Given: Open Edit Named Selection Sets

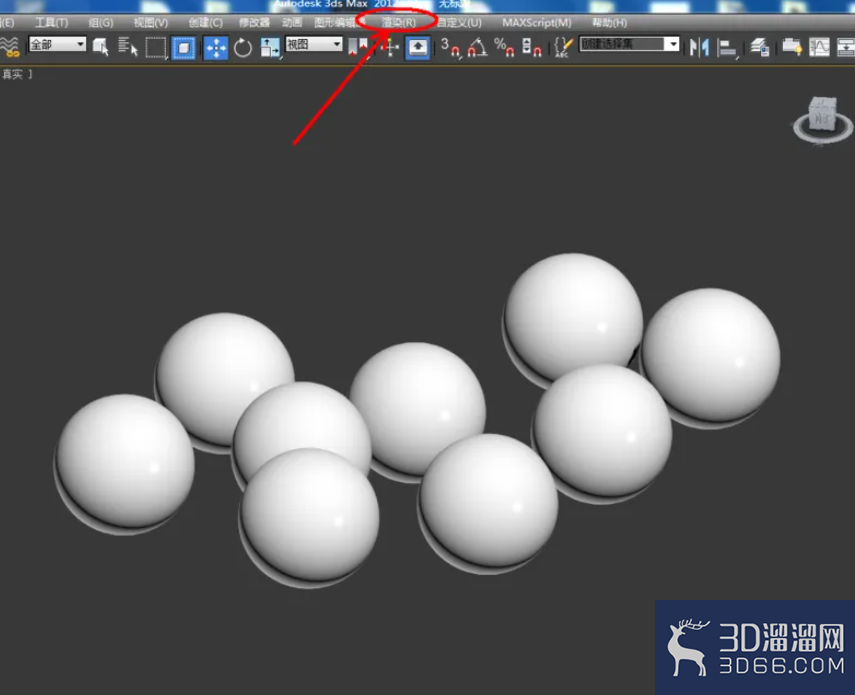Looking at the screenshot, I should 563,47.
